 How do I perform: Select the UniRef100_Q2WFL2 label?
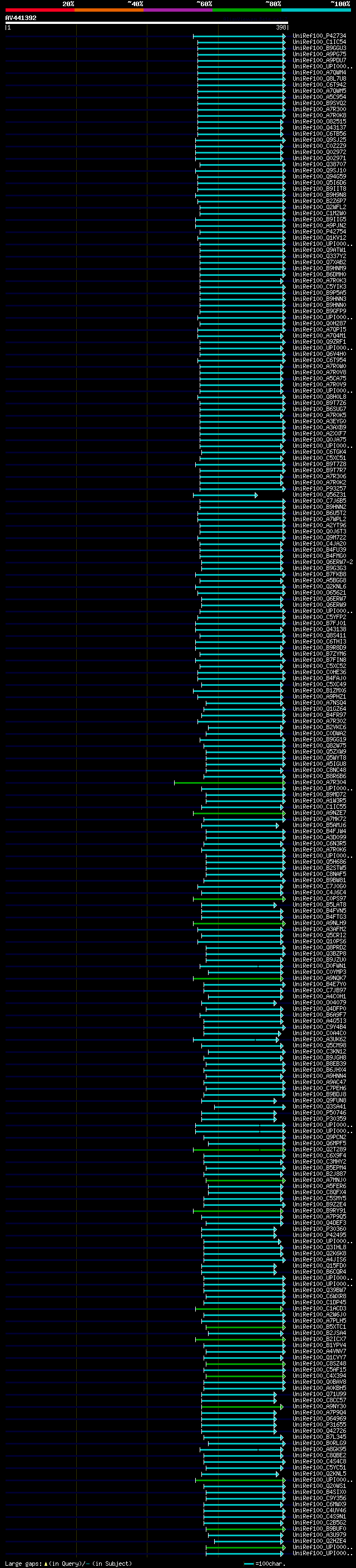(319, 207)
